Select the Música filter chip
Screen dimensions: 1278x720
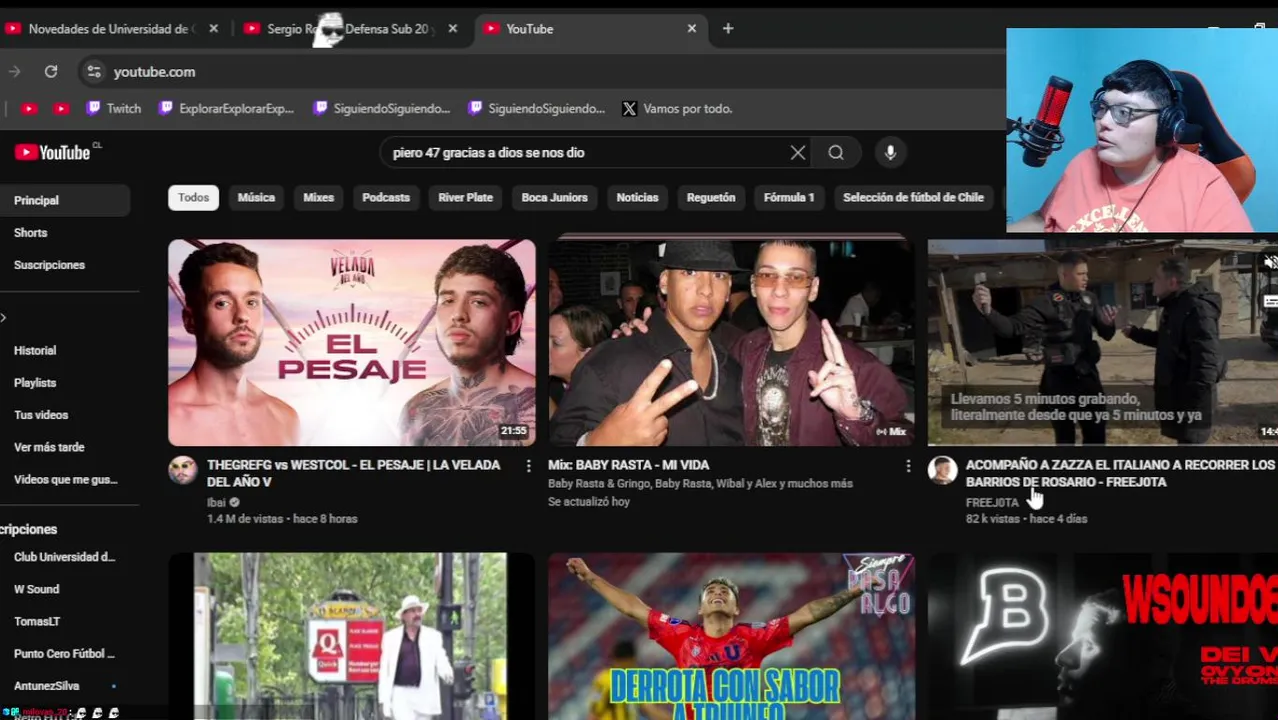[256, 198]
